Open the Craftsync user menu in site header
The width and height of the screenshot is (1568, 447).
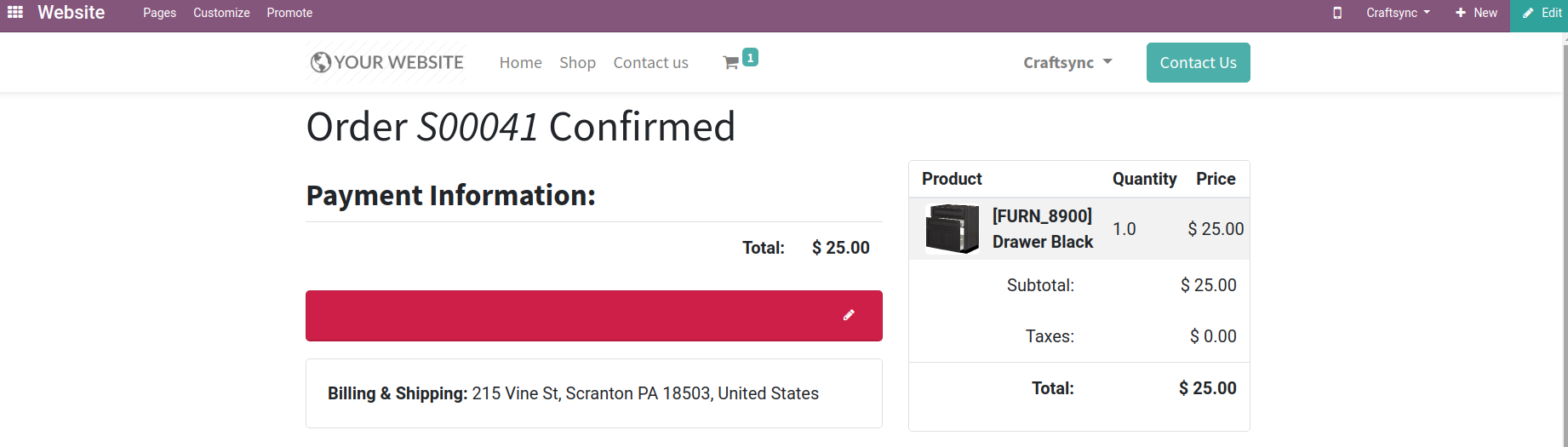tap(1067, 62)
